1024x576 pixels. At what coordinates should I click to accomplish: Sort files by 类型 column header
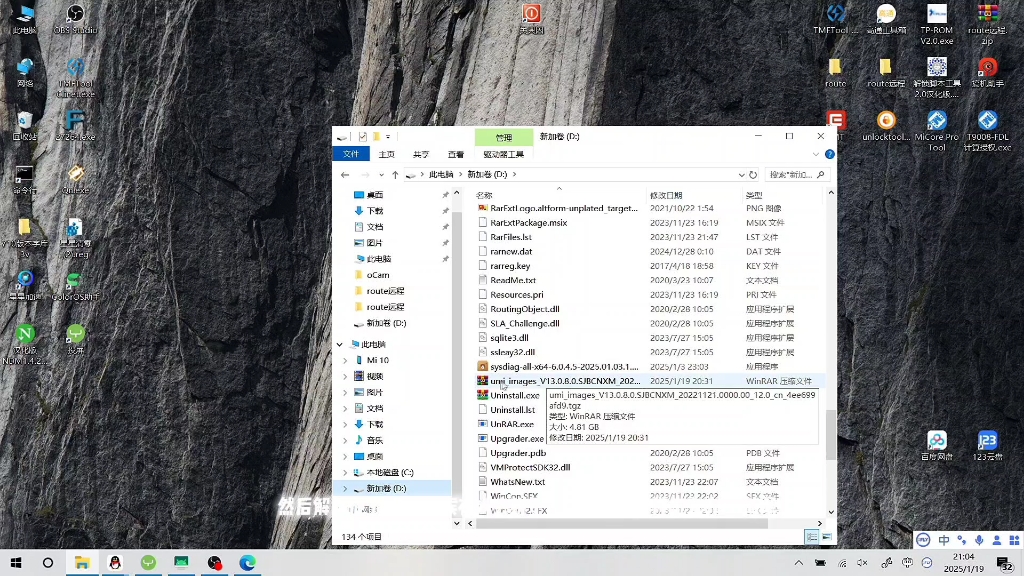coord(754,195)
